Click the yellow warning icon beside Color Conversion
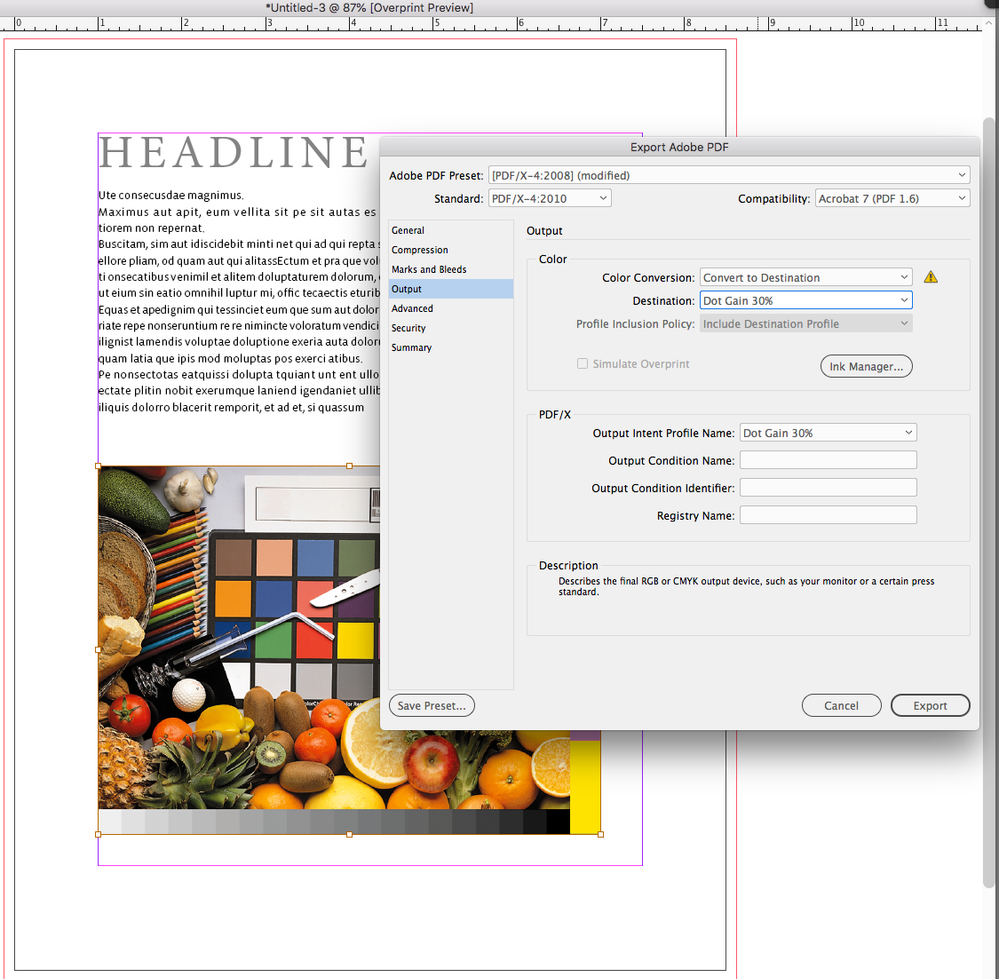The width and height of the screenshot is (999, 979). pos(930,277)
